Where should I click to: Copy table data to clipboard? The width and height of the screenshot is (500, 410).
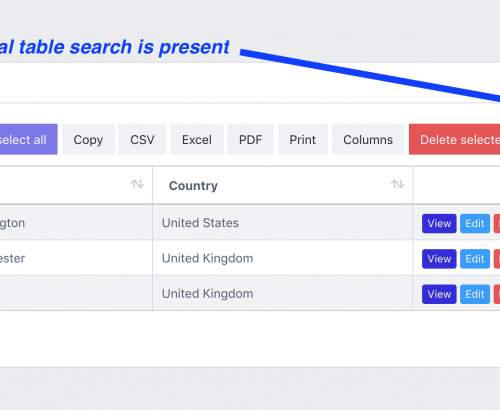tap(88, 139)
